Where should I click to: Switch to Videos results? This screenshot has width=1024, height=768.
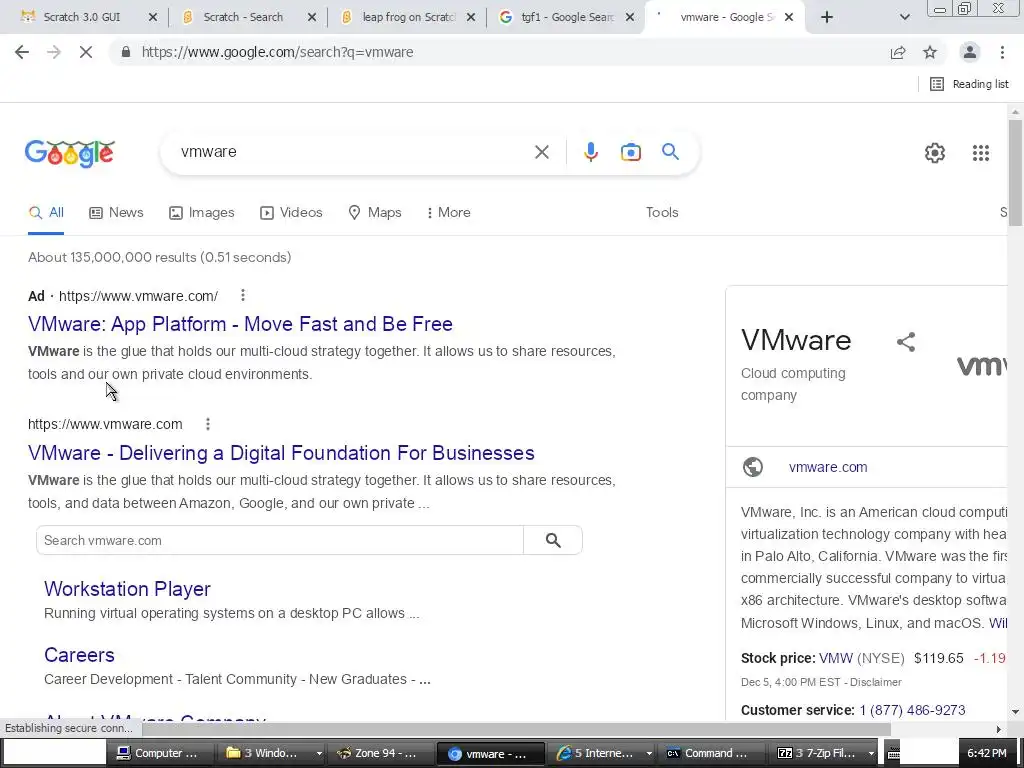click(291, 212)
